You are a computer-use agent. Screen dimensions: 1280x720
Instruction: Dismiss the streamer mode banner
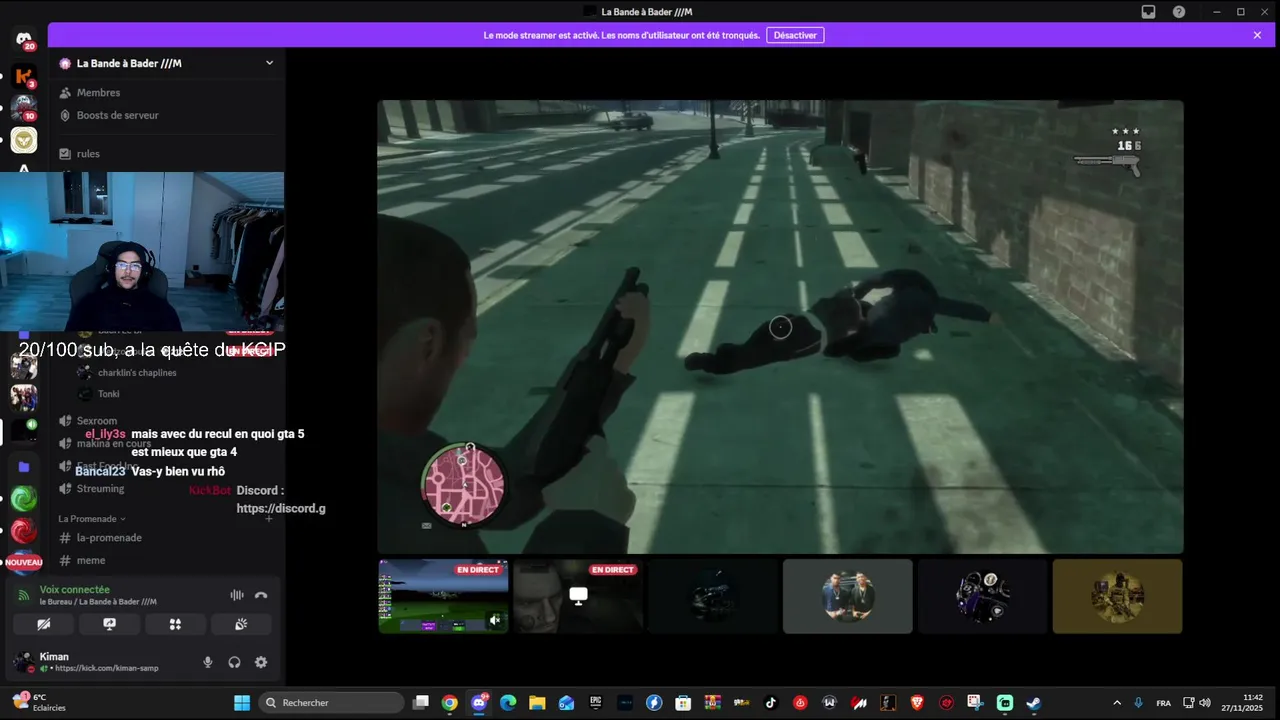1257,35
